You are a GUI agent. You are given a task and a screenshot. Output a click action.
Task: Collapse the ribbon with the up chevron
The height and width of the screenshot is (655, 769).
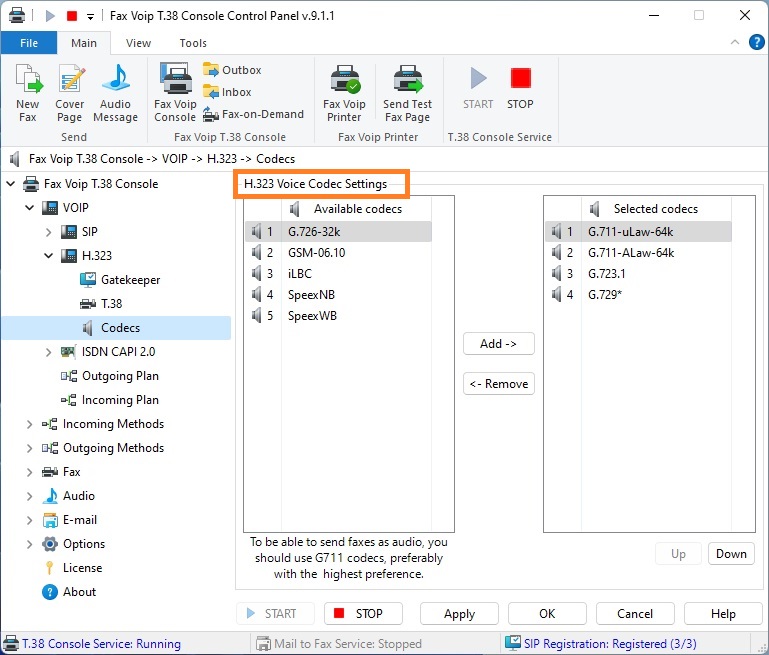[x=735, y=42]
